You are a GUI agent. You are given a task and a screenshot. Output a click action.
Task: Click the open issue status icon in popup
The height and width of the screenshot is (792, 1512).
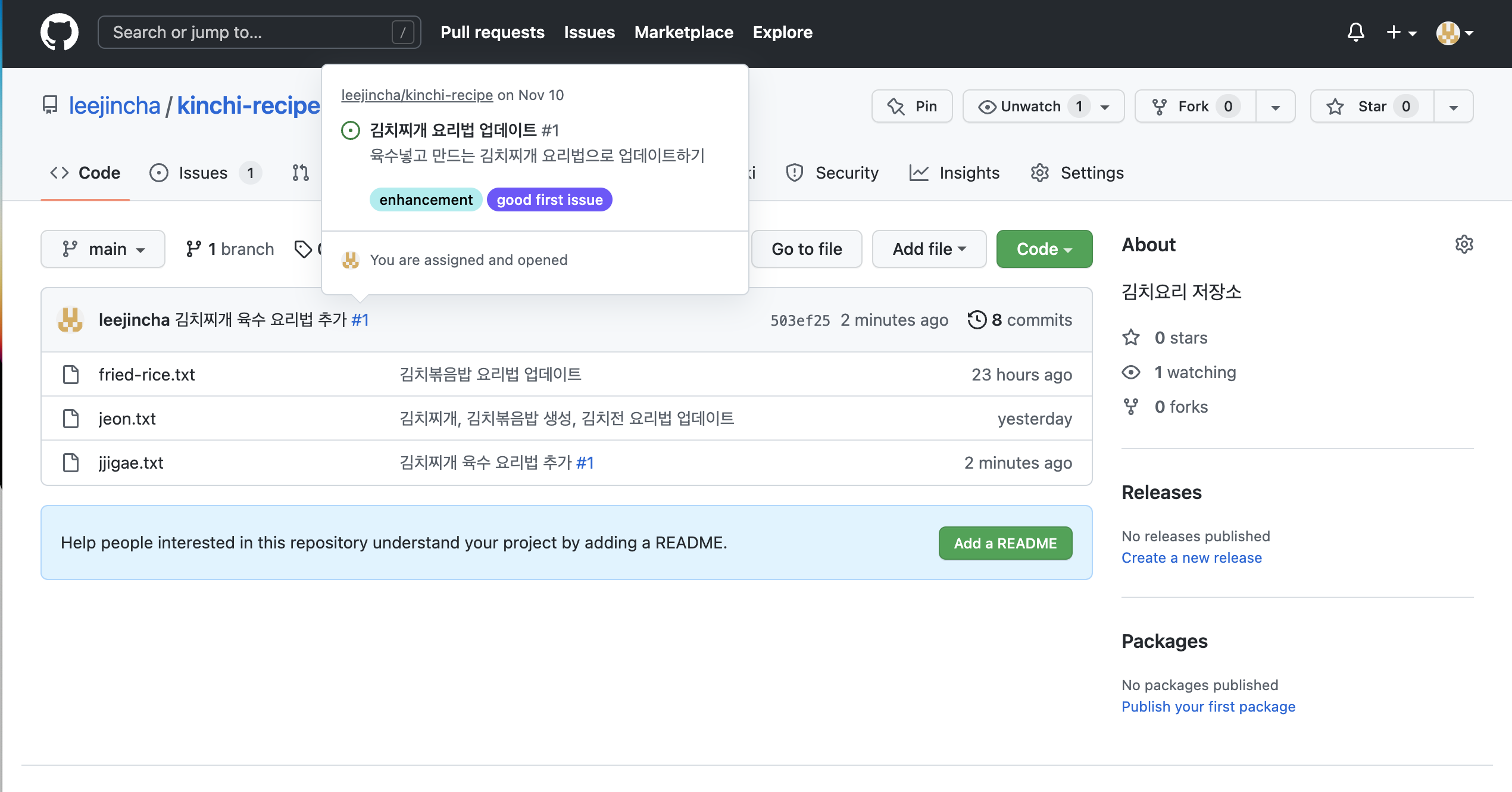[x=351, y=130]
